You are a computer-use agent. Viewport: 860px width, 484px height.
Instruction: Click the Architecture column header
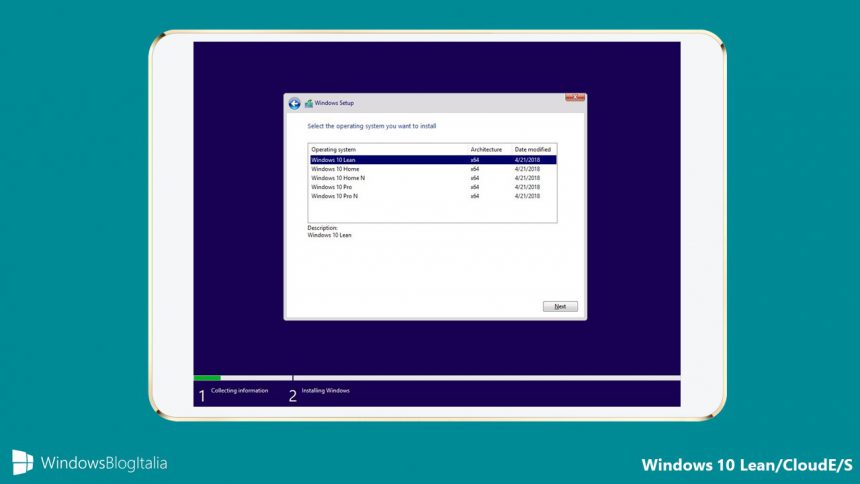coord(488,149)
